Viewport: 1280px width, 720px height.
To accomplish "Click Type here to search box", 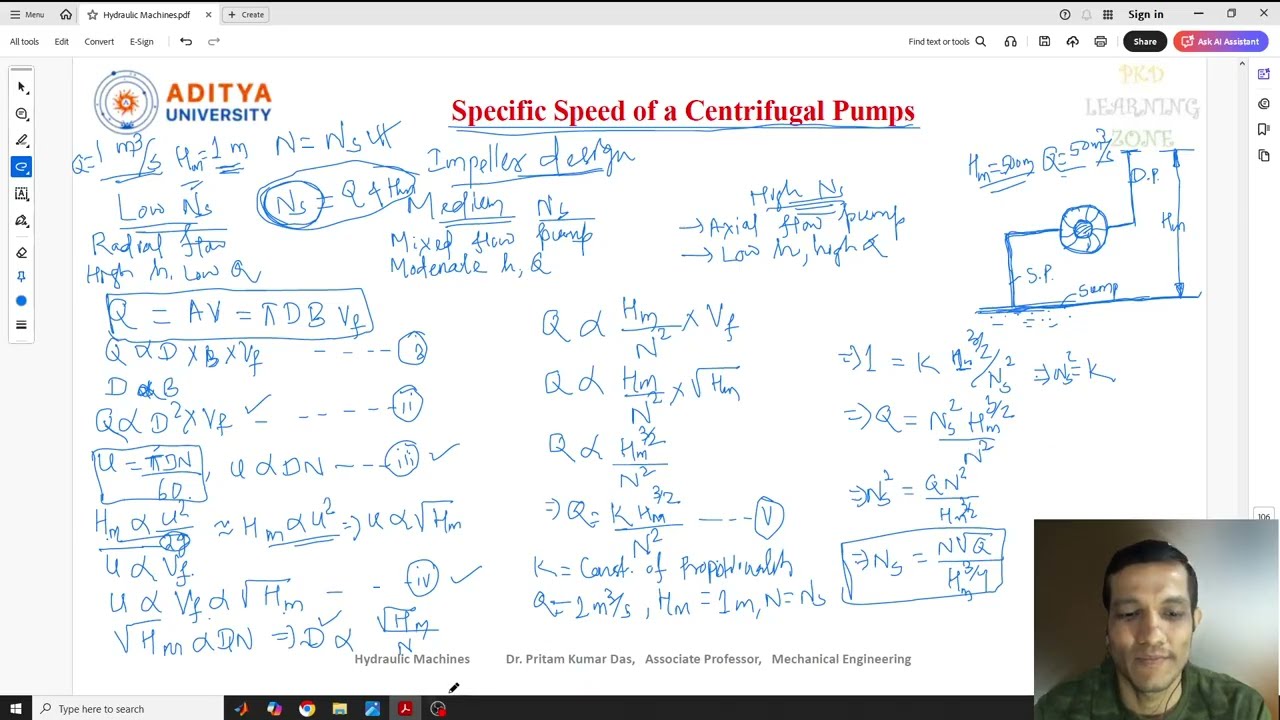I will pos(128,709).
